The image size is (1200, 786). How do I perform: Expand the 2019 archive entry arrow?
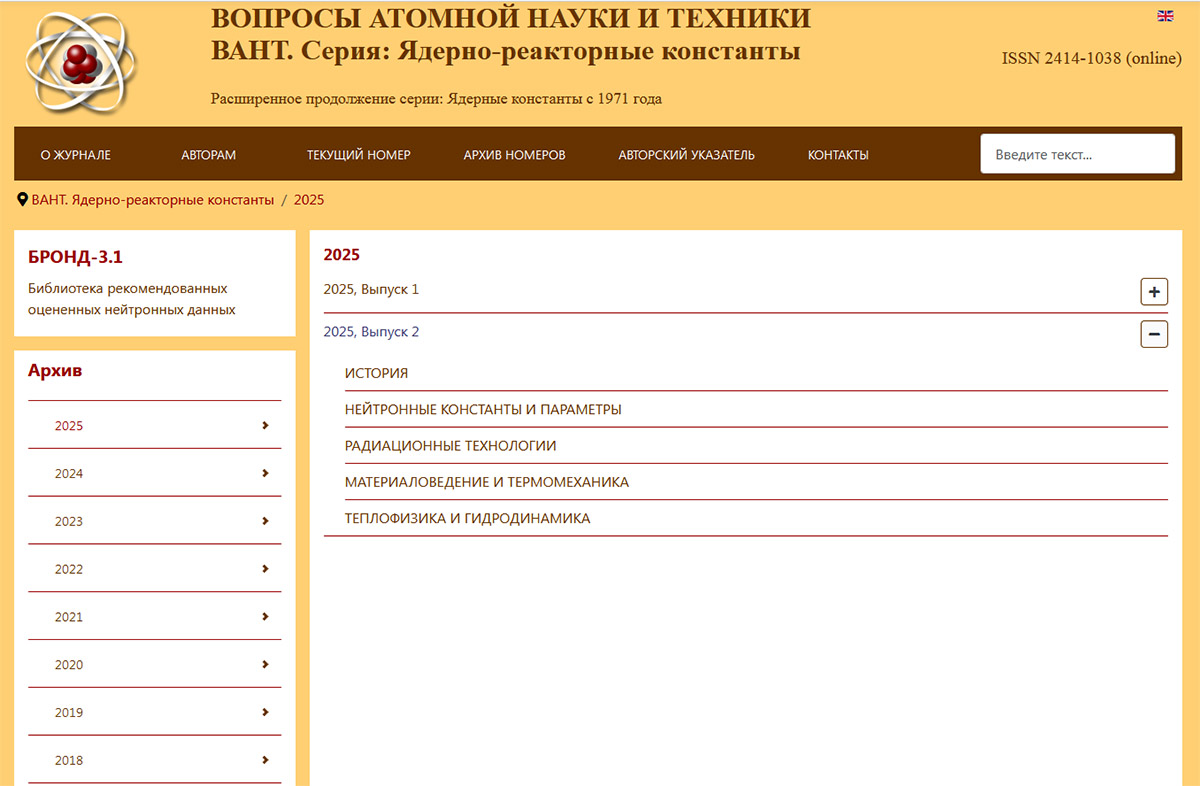tap(265, 712)
